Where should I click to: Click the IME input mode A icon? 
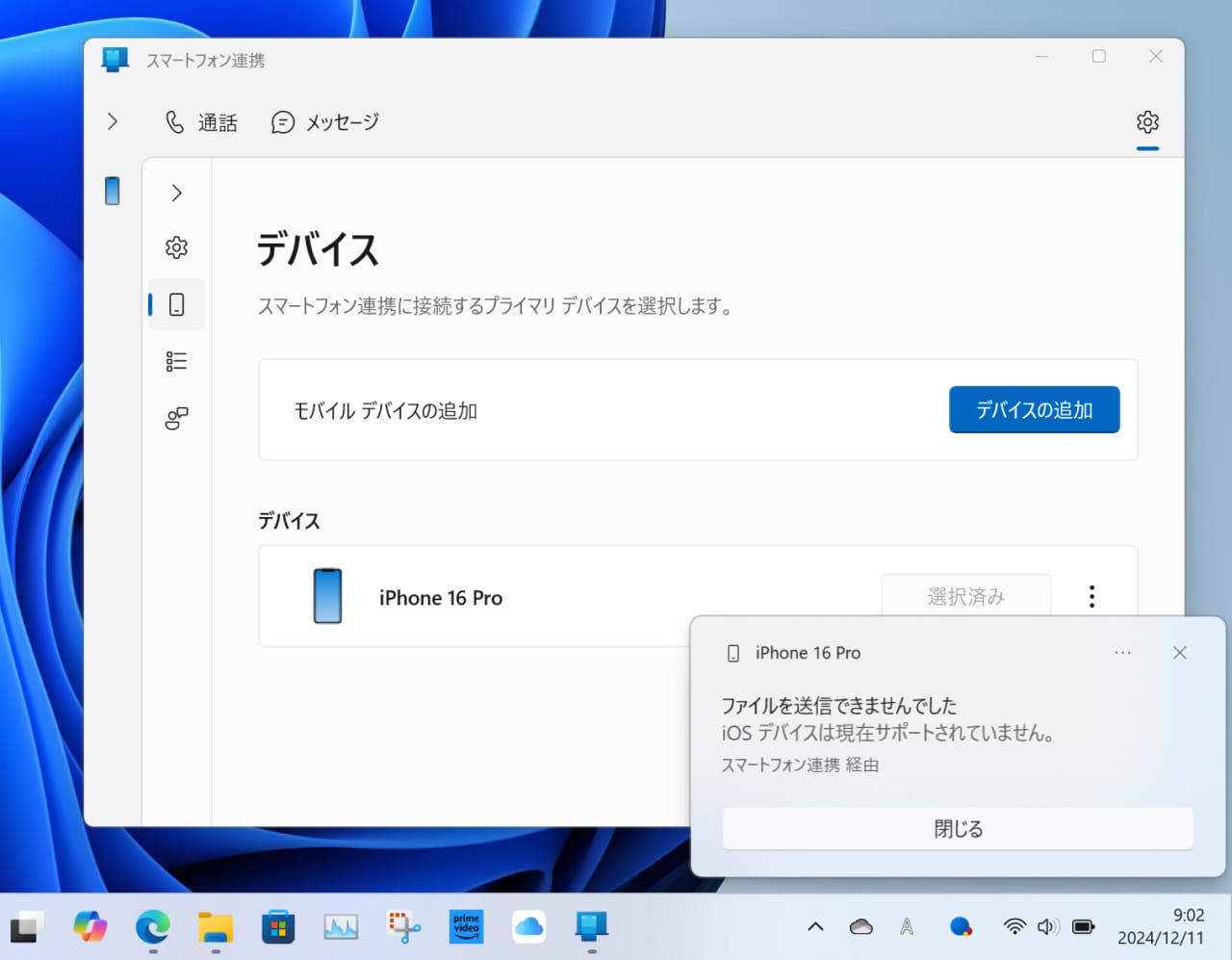907,926
